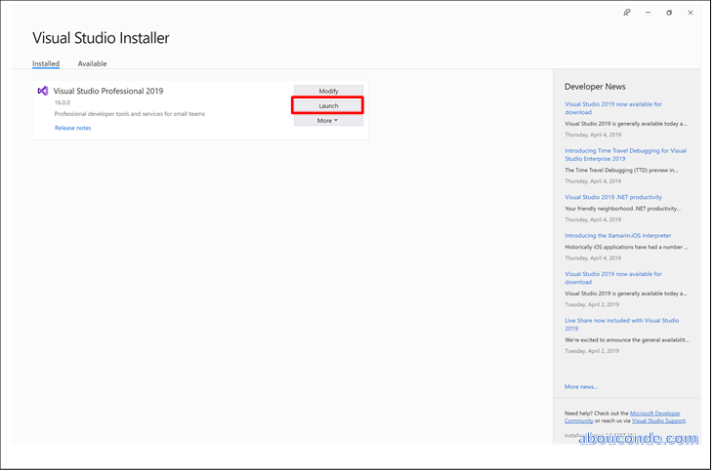Open the Xamarin.iOS Interpreter news link

coord(617,235)
